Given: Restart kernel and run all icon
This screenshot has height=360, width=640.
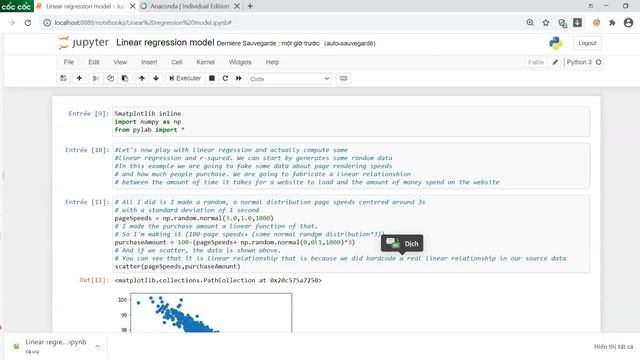Looking at the screenshot, I should [x=239, y=78].
